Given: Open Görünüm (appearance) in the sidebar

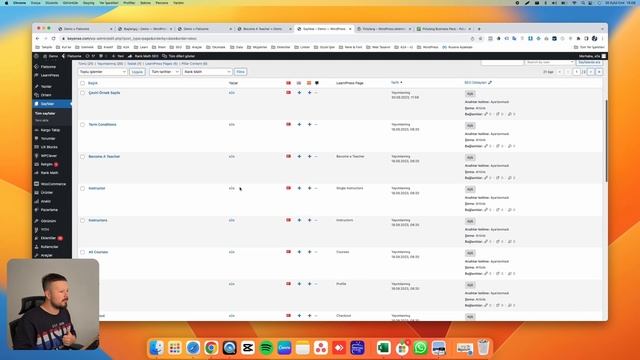Looking at the screenshot, I should (x=48, y=221).
